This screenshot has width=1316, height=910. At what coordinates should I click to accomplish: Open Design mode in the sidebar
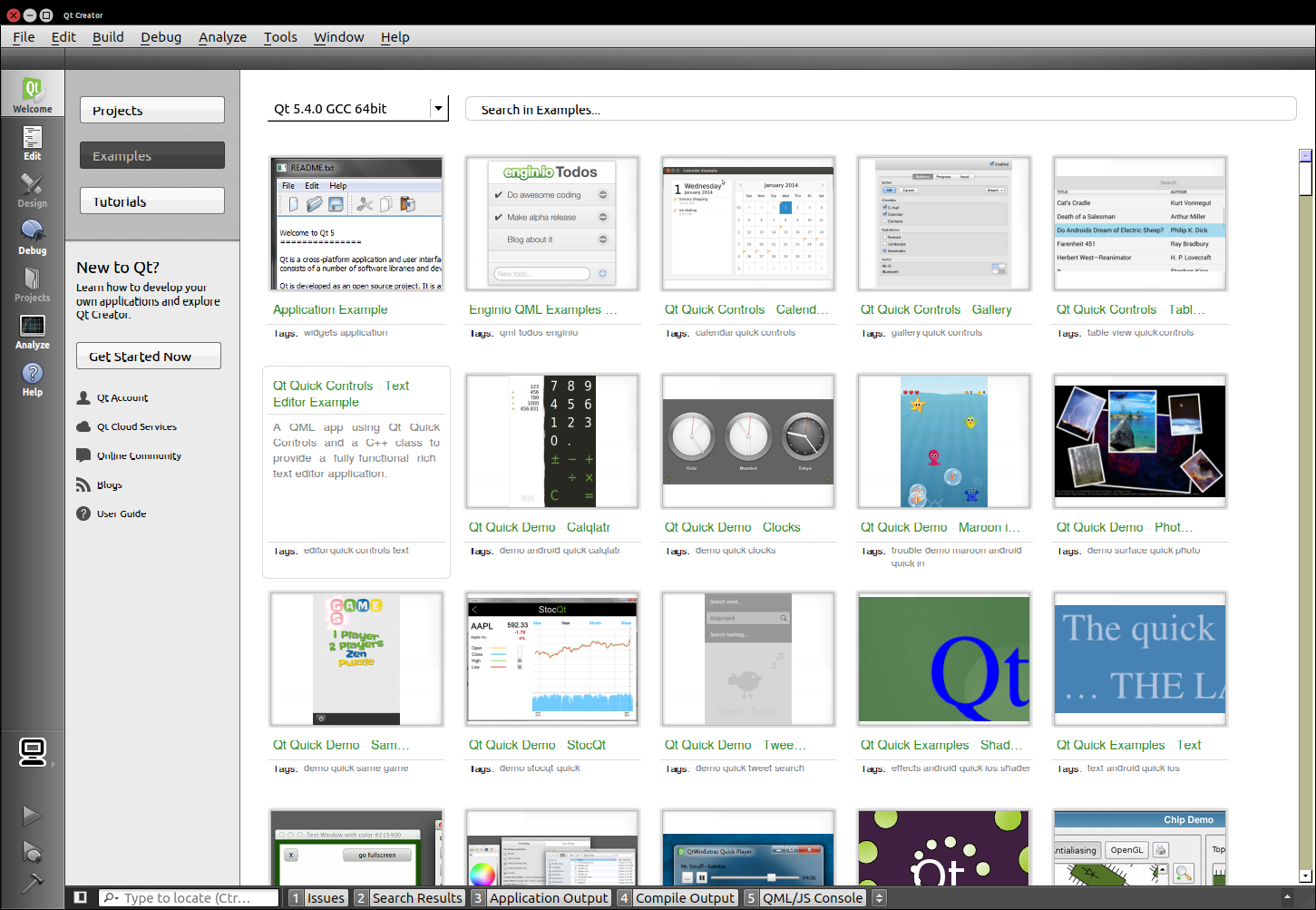click(x=32, y=190)
